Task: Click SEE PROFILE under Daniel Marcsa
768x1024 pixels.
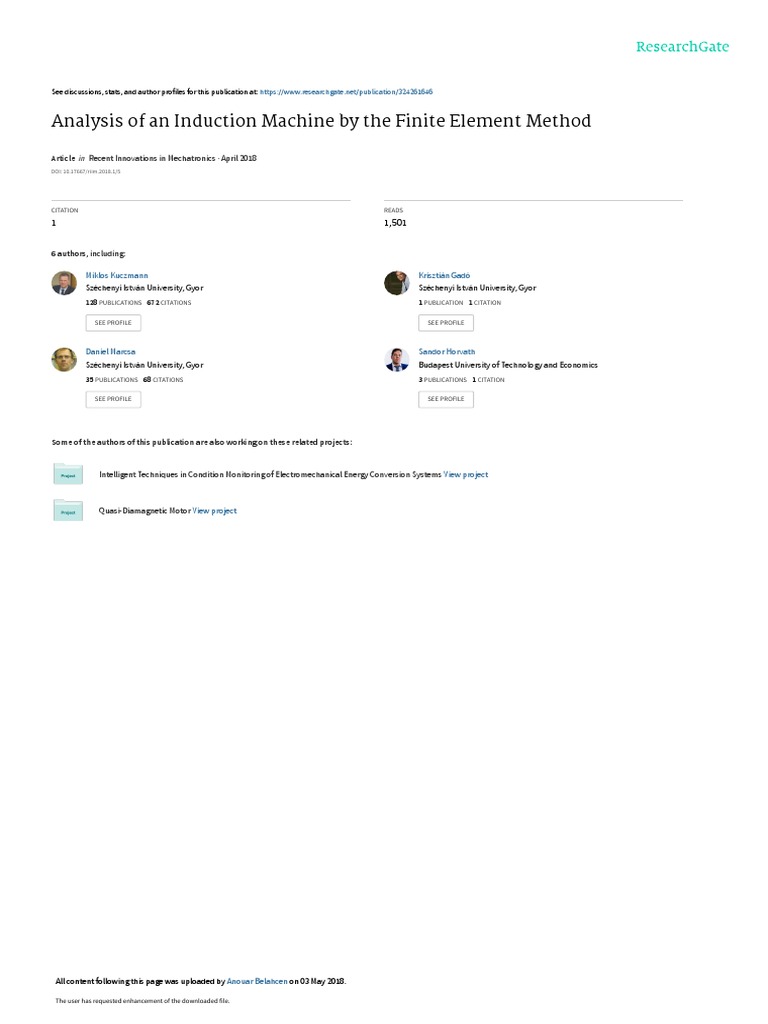Action: pos(113,399)
